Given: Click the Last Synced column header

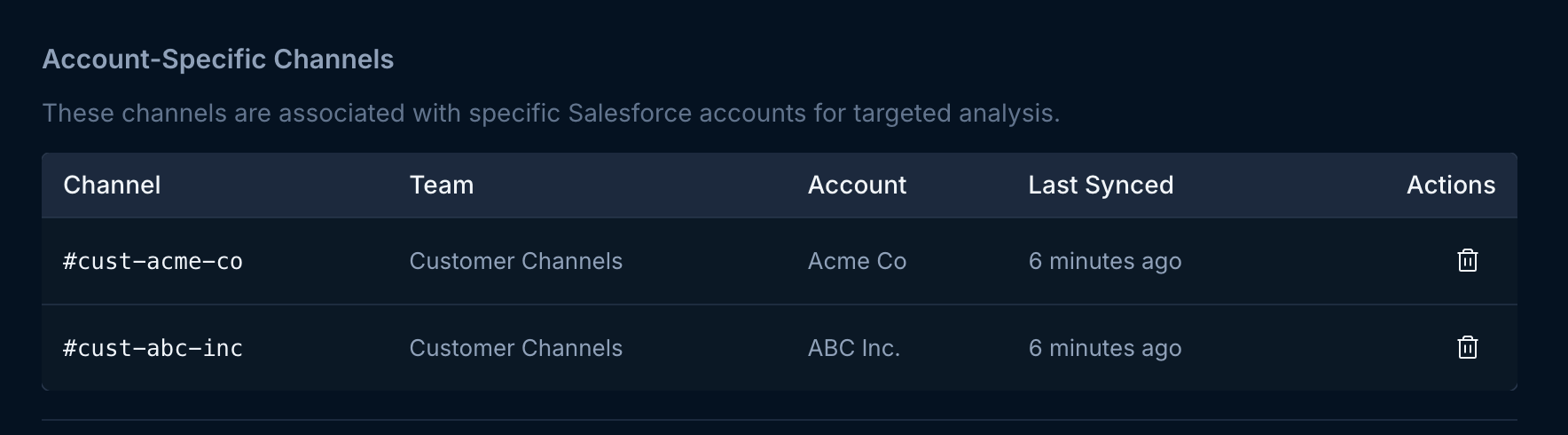Looking at the screenshot, I should click(1101, 185).
